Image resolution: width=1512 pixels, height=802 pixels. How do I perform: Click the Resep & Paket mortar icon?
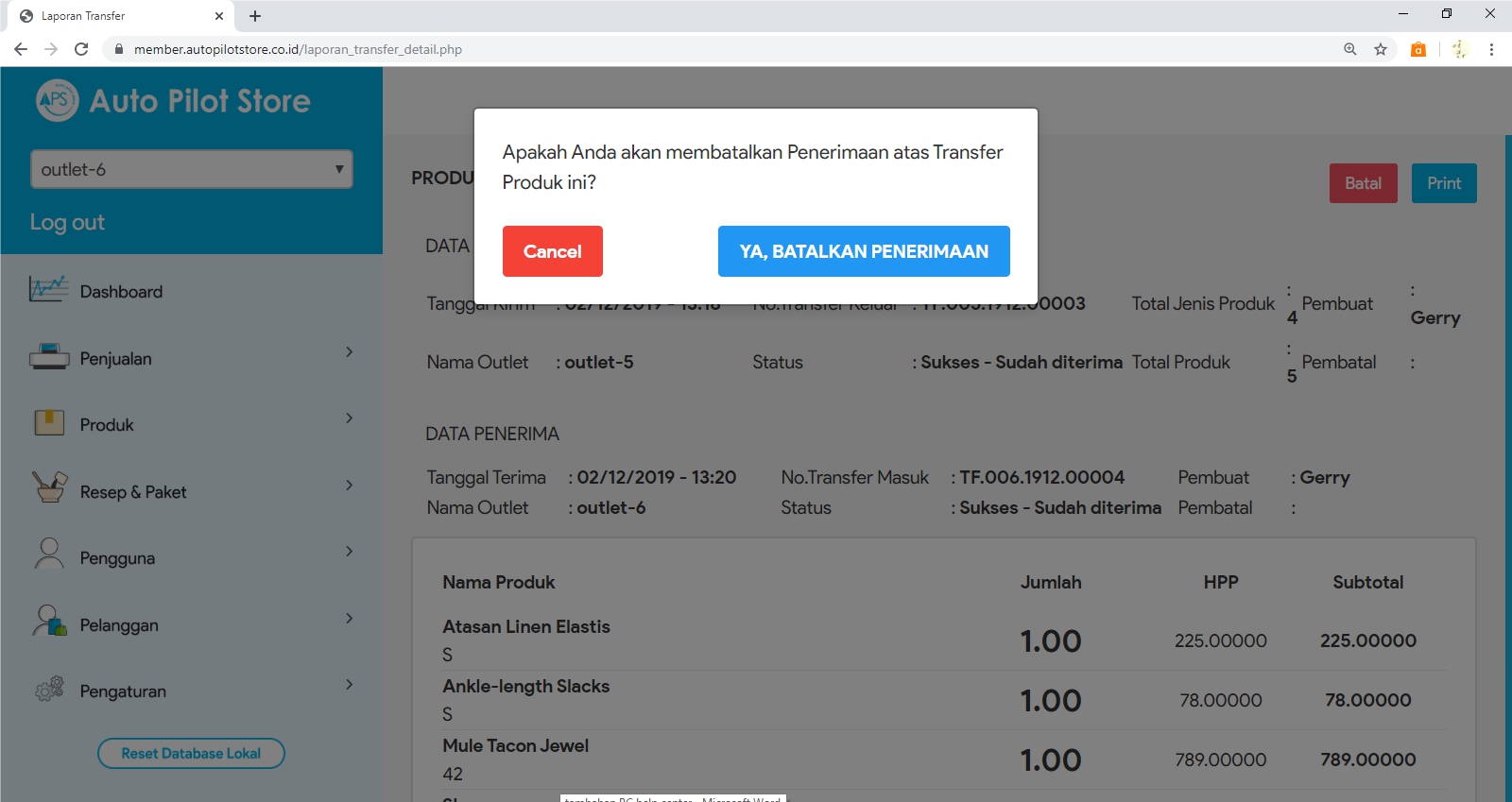point(49,487)
